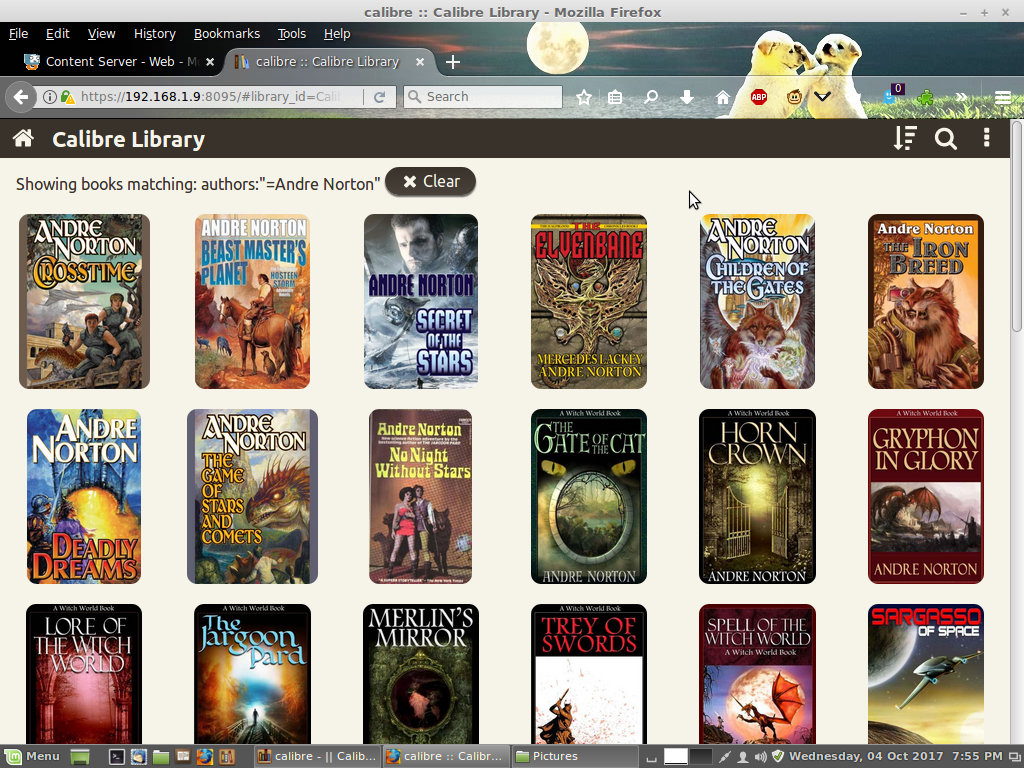Open Adblock Plus ABP icon

click(758, 97)
